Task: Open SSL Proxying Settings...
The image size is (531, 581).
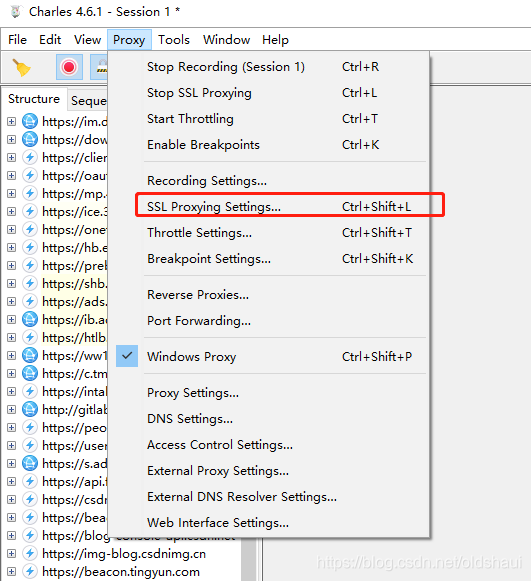Action: (x=269, y=207)
